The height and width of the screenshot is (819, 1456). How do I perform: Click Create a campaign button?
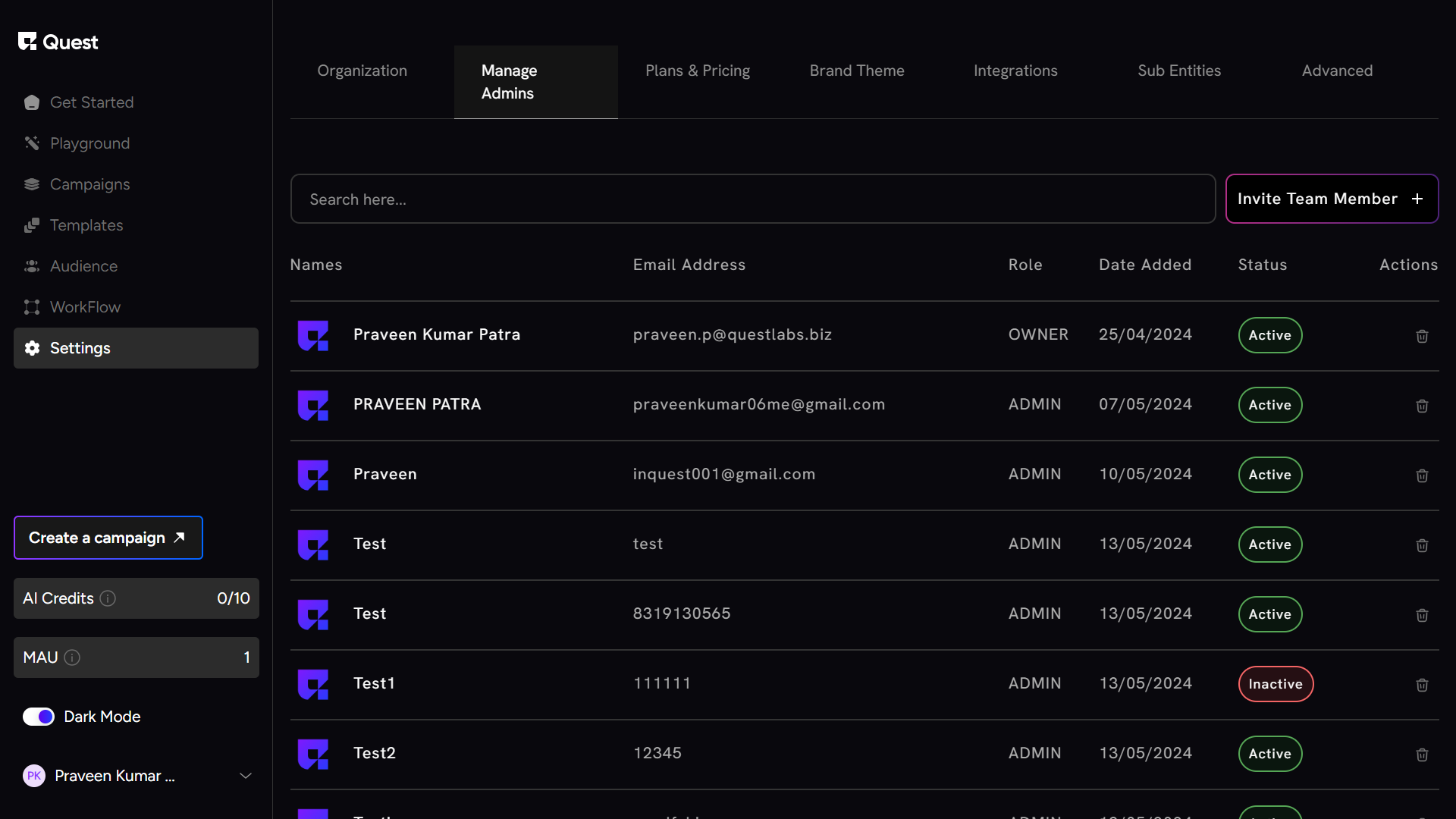[108, 538]
